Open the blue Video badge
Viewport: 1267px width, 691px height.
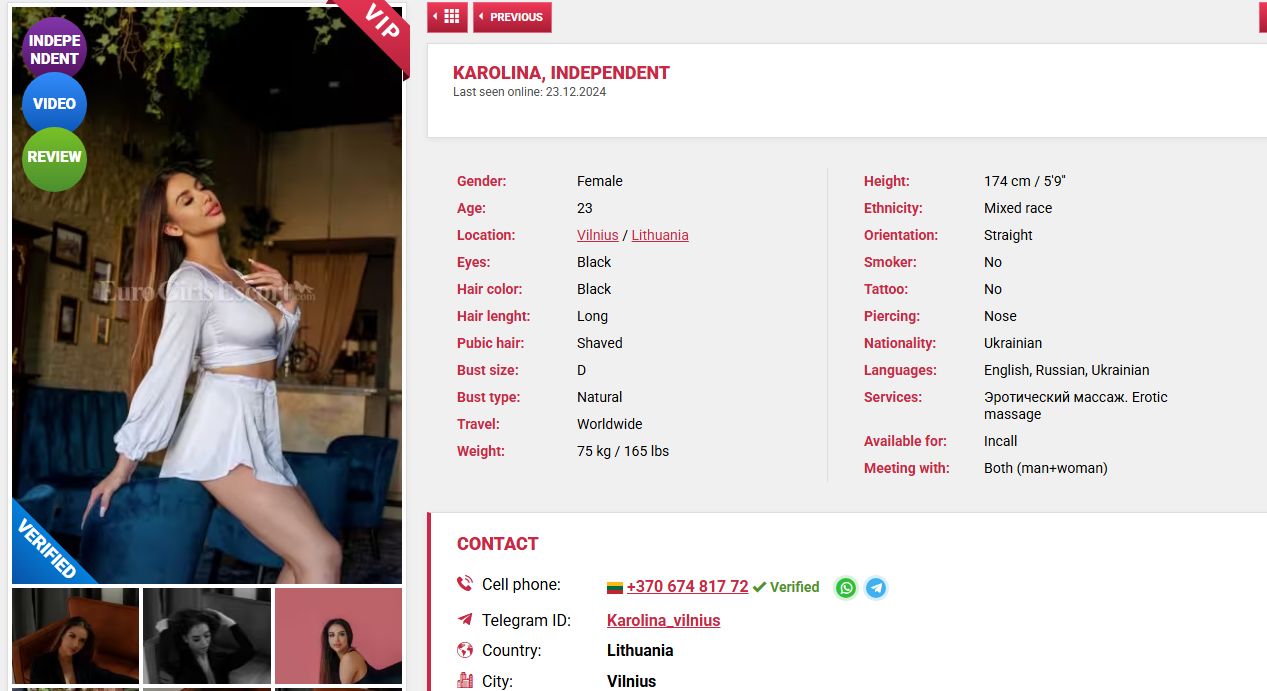54,104
